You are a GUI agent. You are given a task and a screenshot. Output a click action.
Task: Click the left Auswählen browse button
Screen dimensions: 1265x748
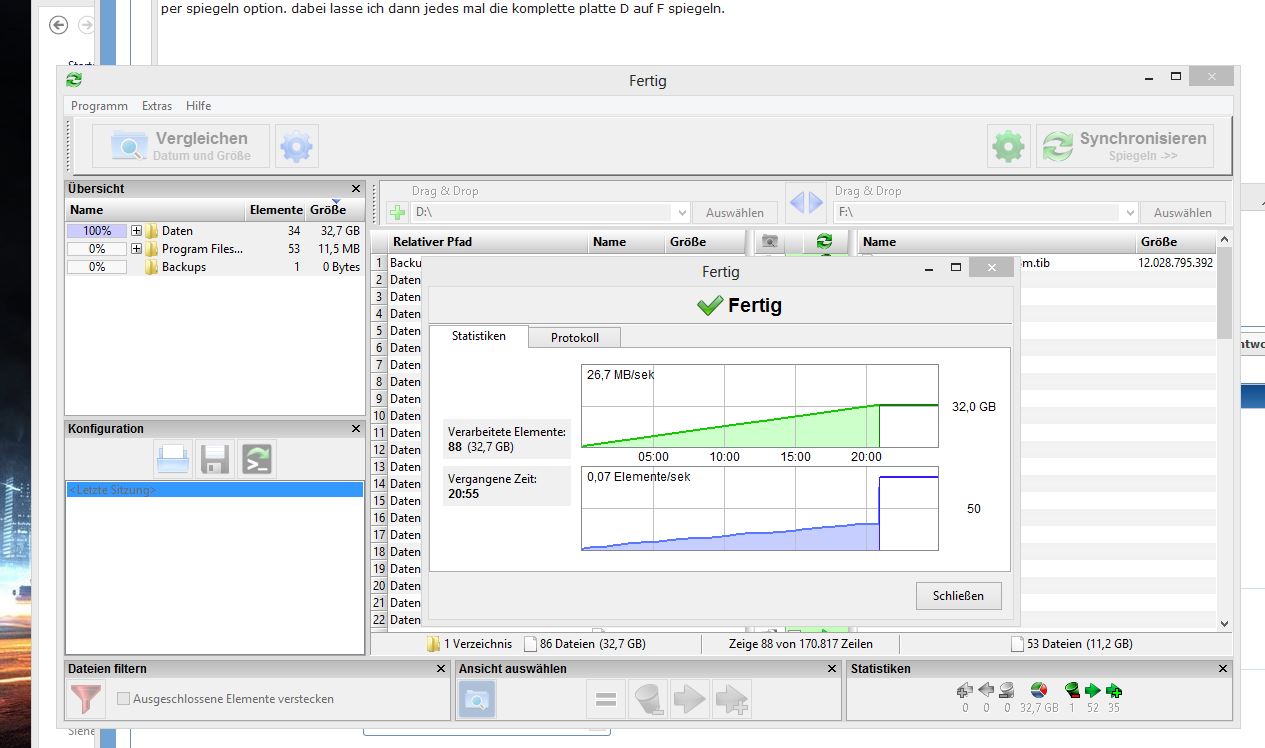click(x=735, y=213)
